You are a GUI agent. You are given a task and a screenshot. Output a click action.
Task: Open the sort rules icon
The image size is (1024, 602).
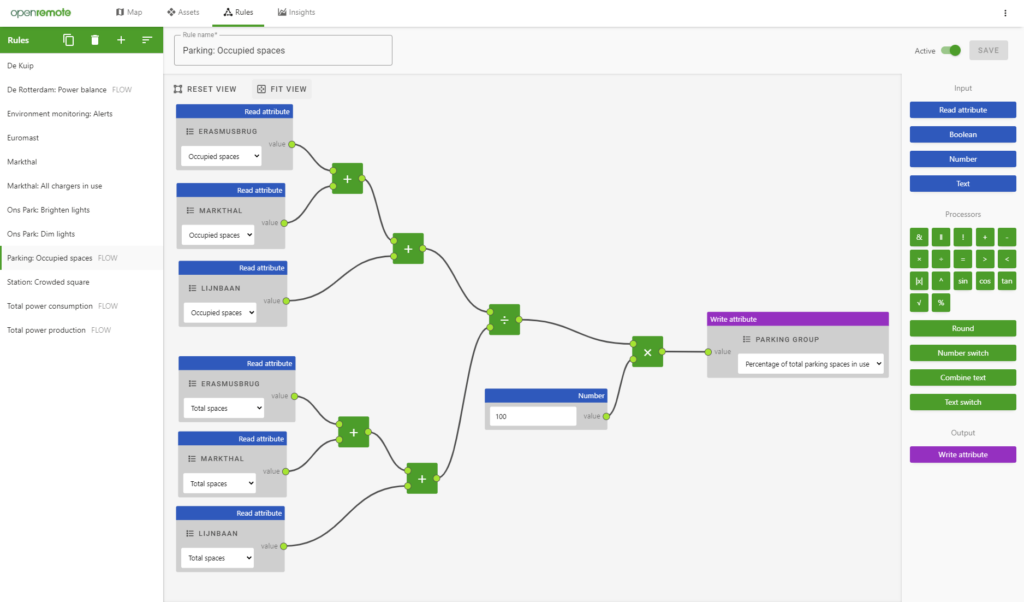[x=147, y=40]
